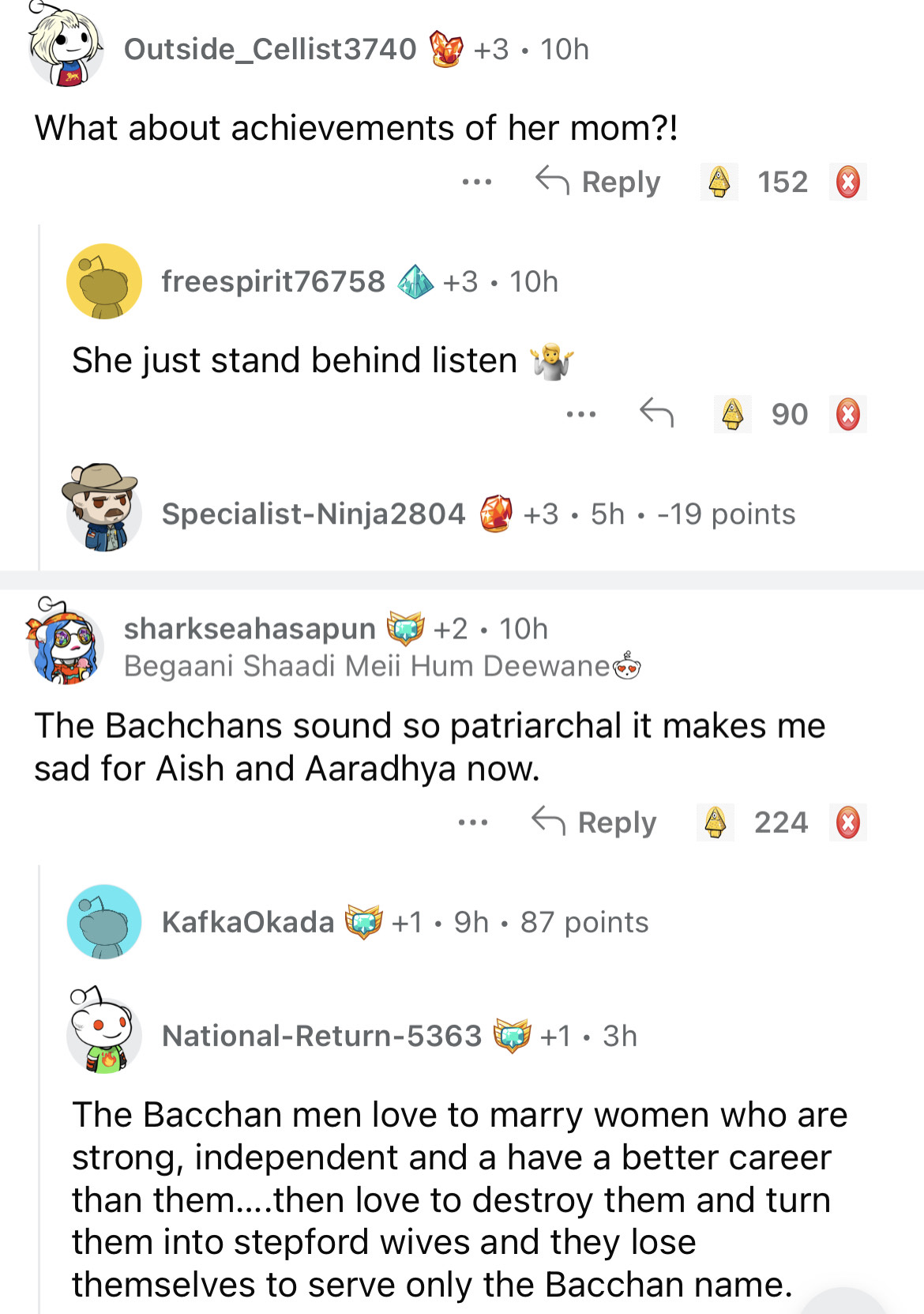This screenshot has height=1314, width=924.
Task: Open freespirit76758's user profile
Action: (273, 281)
